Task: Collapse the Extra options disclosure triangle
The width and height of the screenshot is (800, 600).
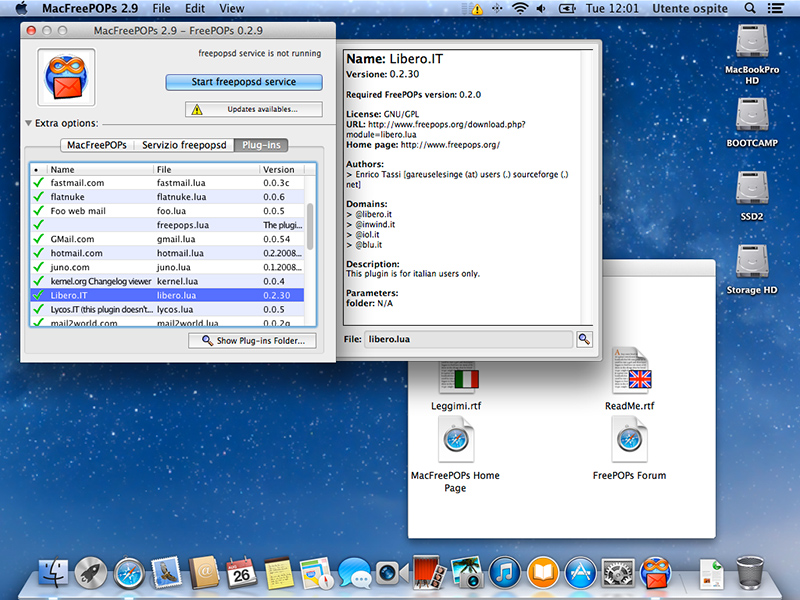Action: tap(29, 123)
